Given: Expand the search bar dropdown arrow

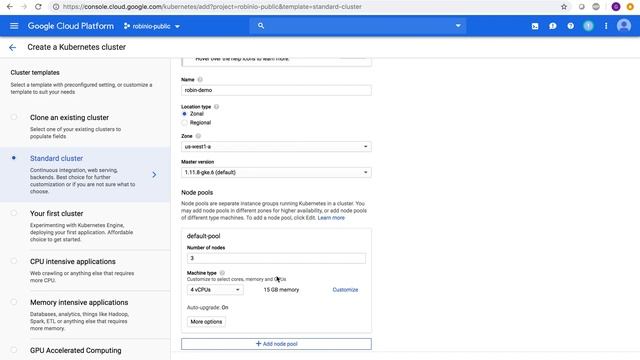Looking at the screenshot, I should pyautogui.click(x=458, y=26).
